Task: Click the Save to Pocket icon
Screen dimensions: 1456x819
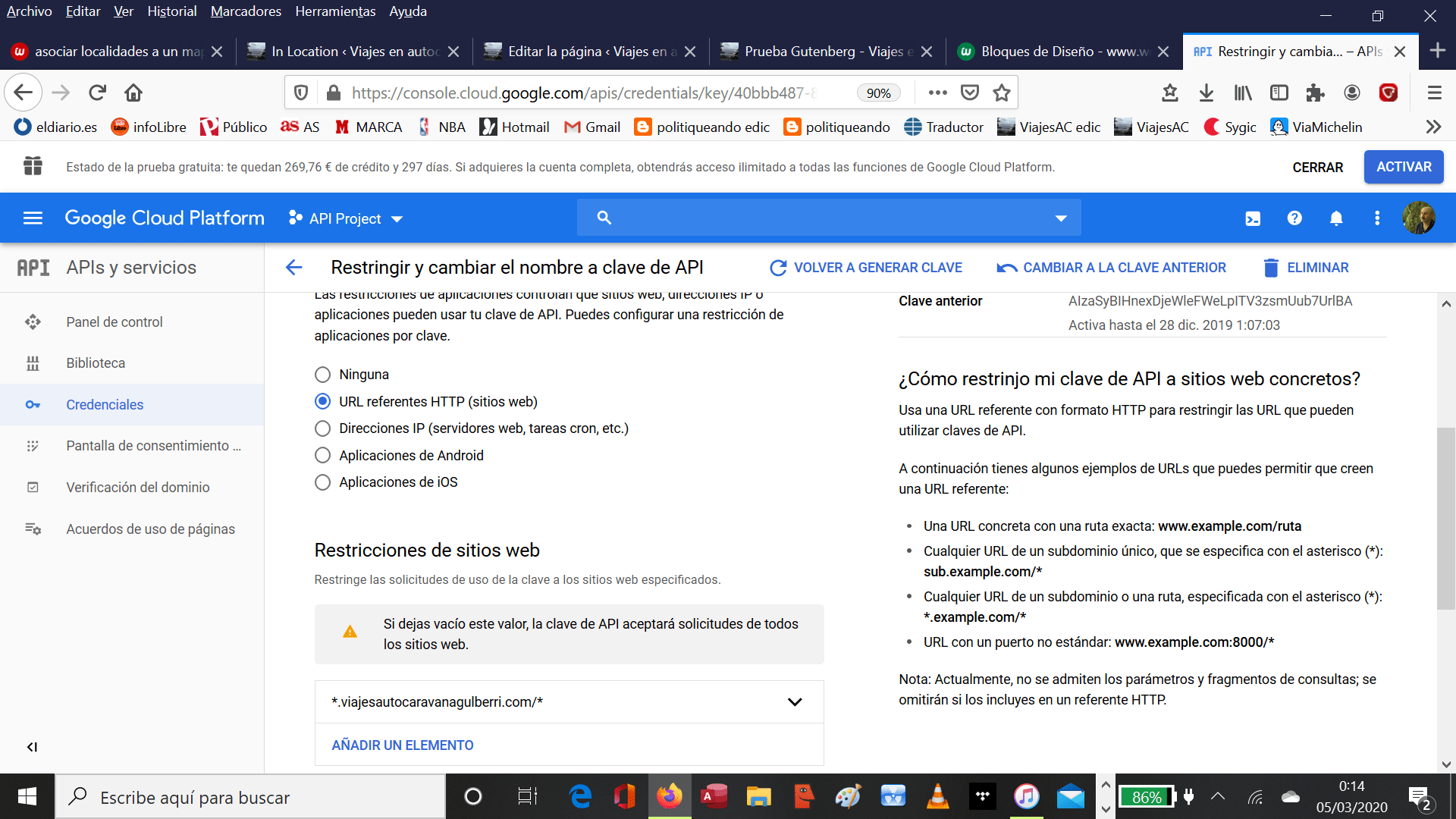Action: 970,93
